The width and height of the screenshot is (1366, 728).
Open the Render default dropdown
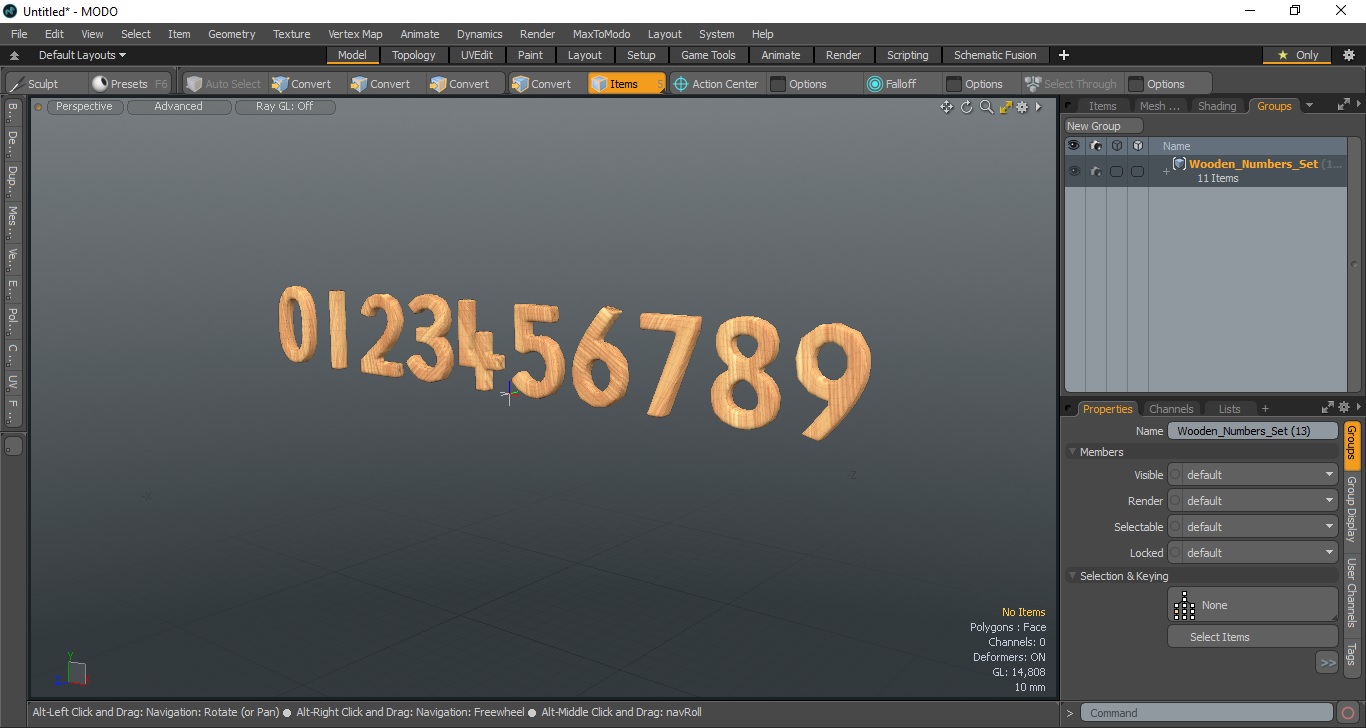coord(1260,501)
